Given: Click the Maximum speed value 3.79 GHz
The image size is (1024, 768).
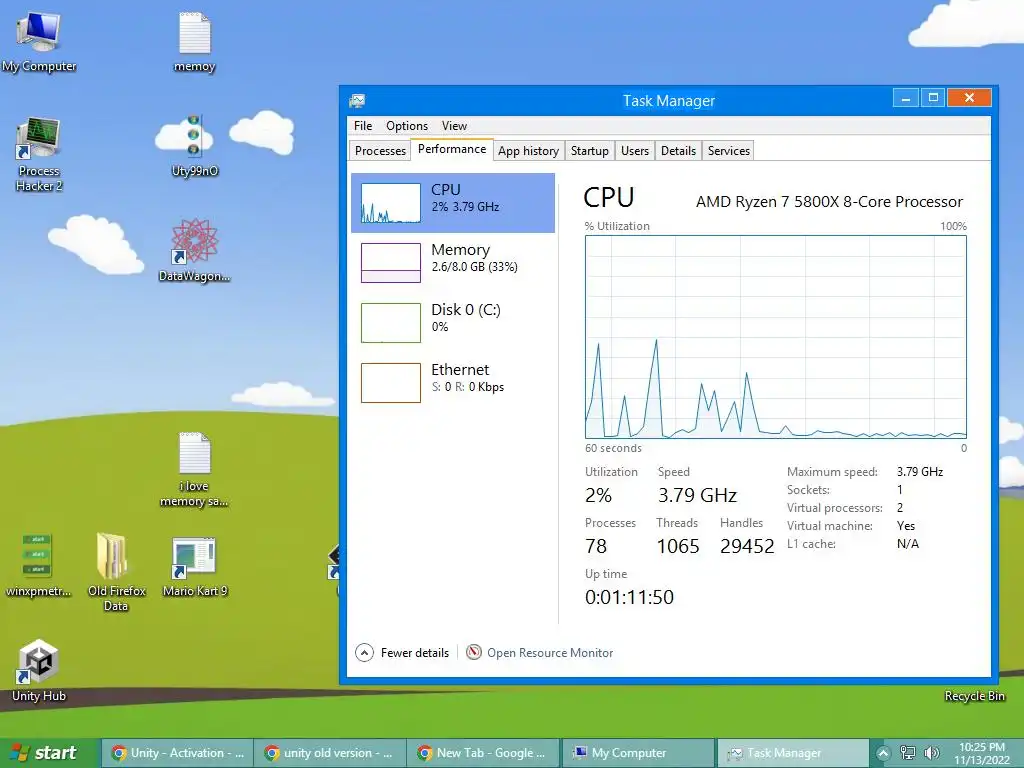Looking at the screenshot, I should tap(920, 472).
